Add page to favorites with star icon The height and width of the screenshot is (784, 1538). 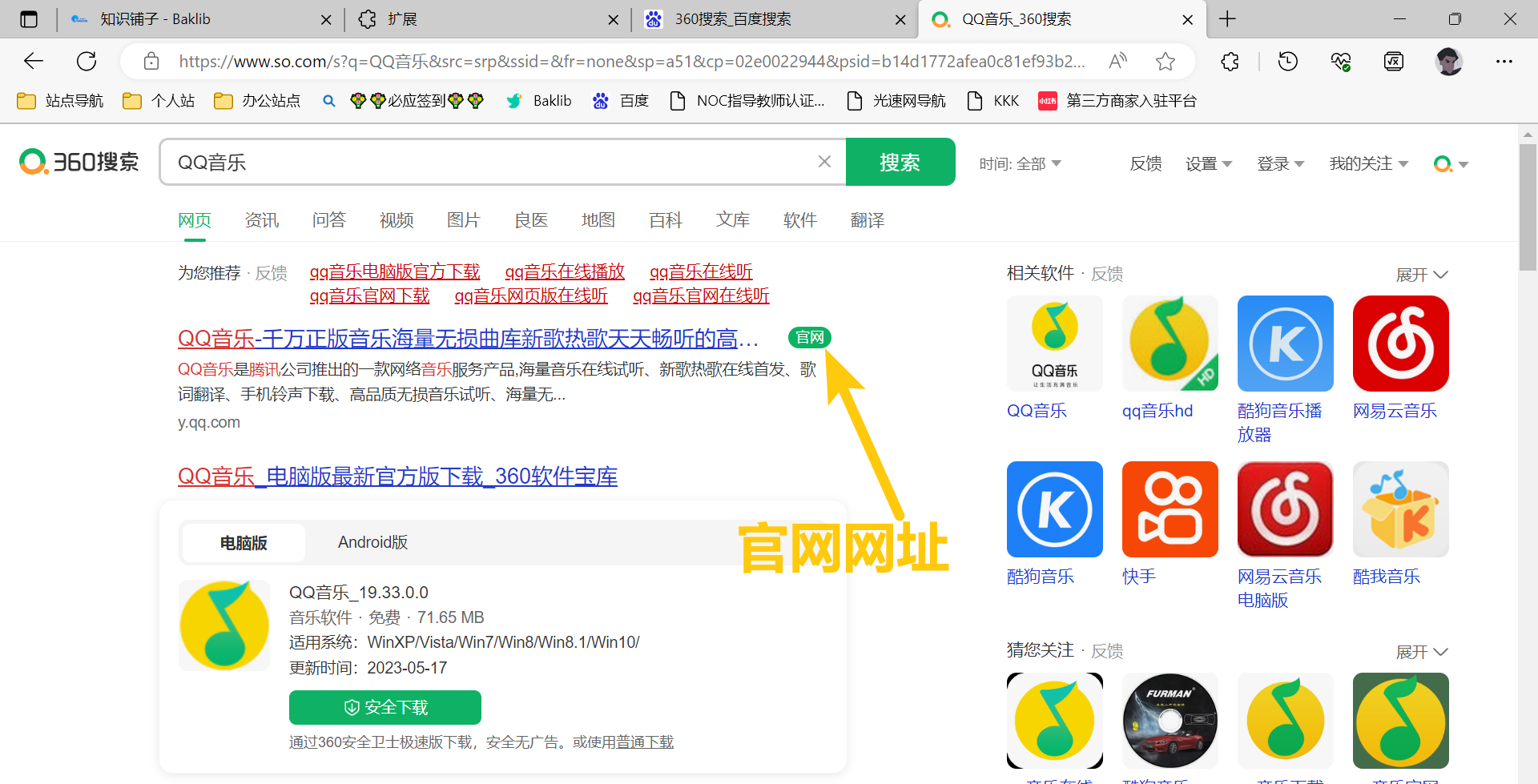tap(1166, 61)
